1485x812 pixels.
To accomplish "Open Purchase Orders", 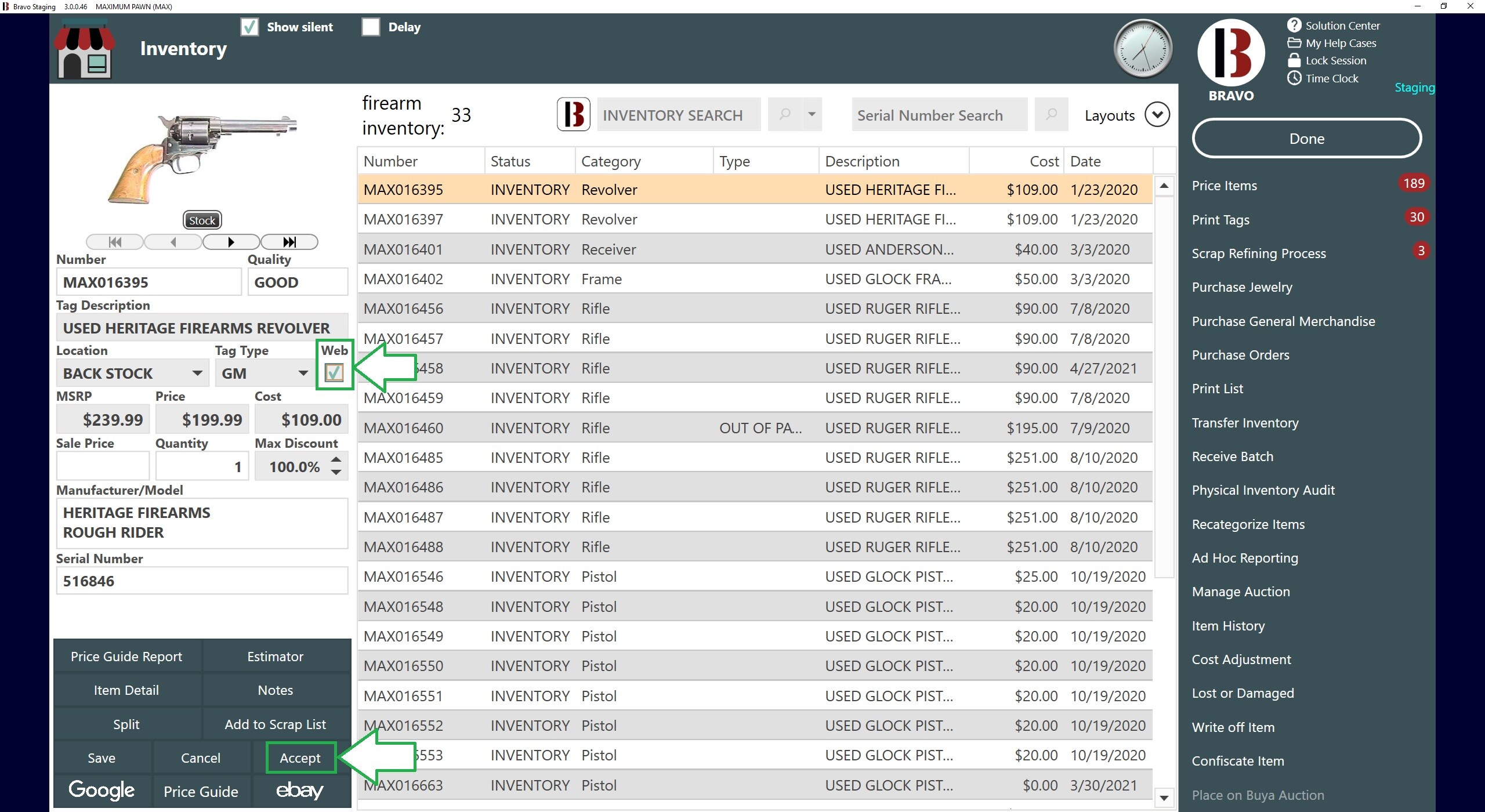I will click(1240, 355).
